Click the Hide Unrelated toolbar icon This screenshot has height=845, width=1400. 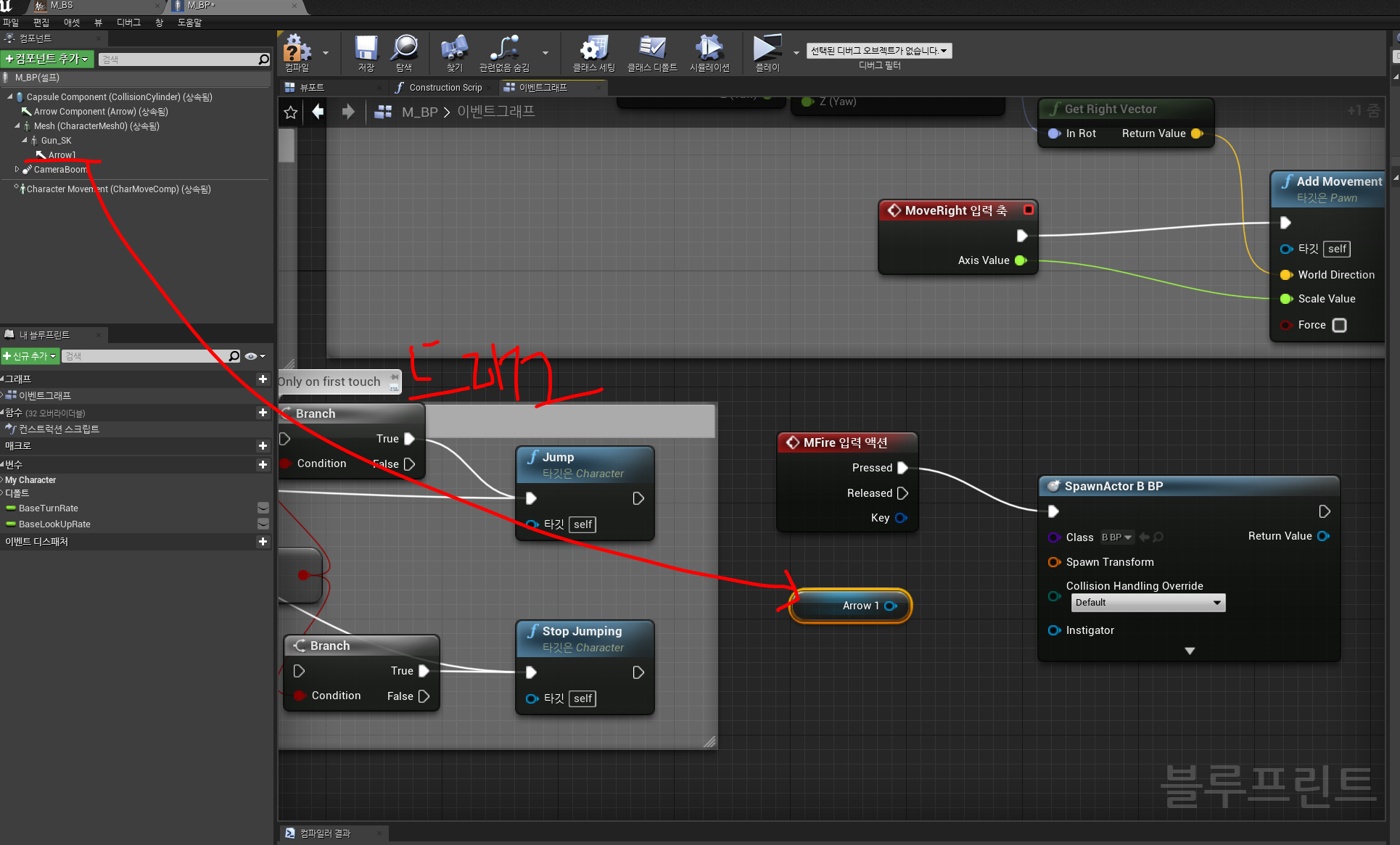pos(504,53)
